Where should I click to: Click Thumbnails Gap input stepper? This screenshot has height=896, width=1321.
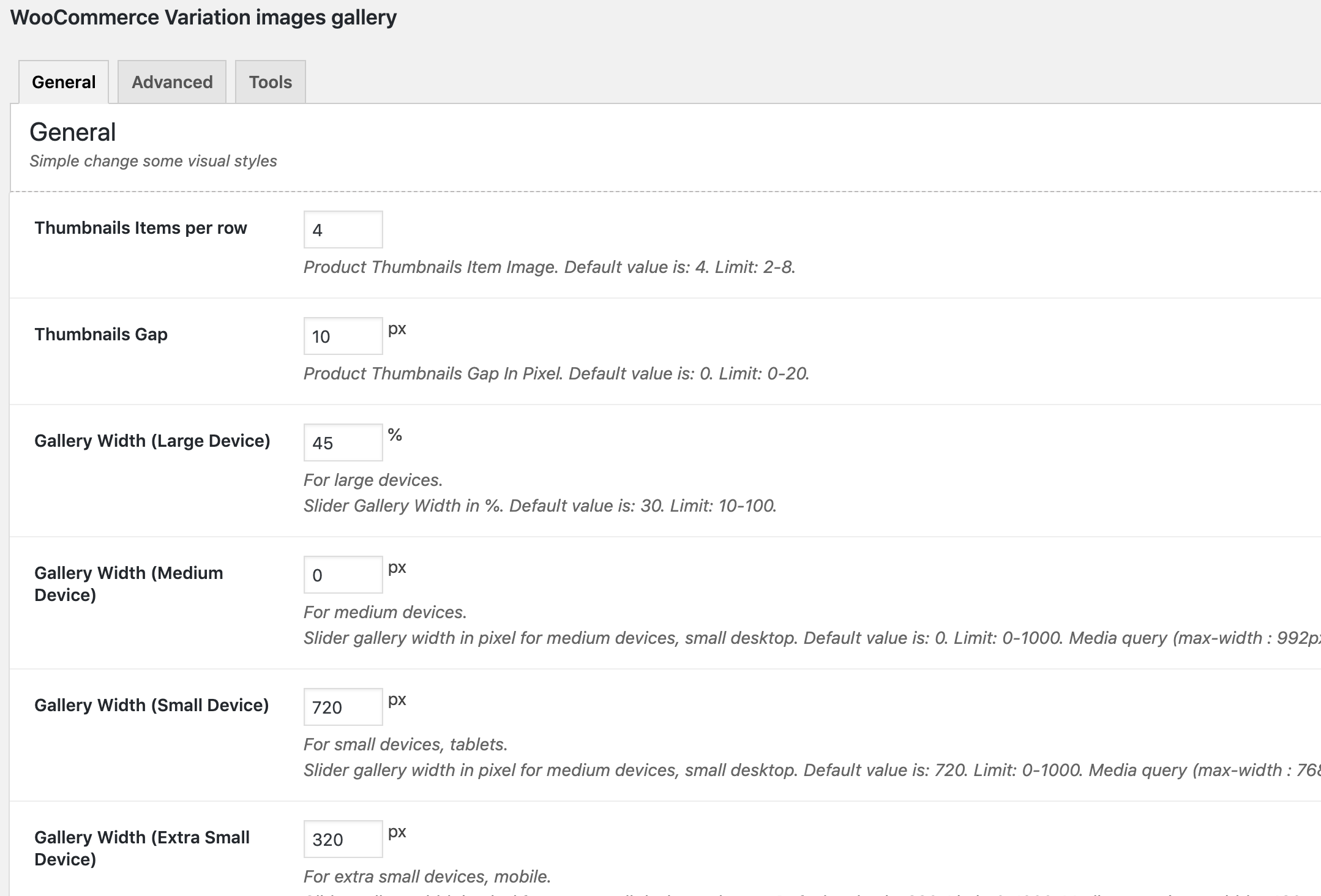coord(341,335)
